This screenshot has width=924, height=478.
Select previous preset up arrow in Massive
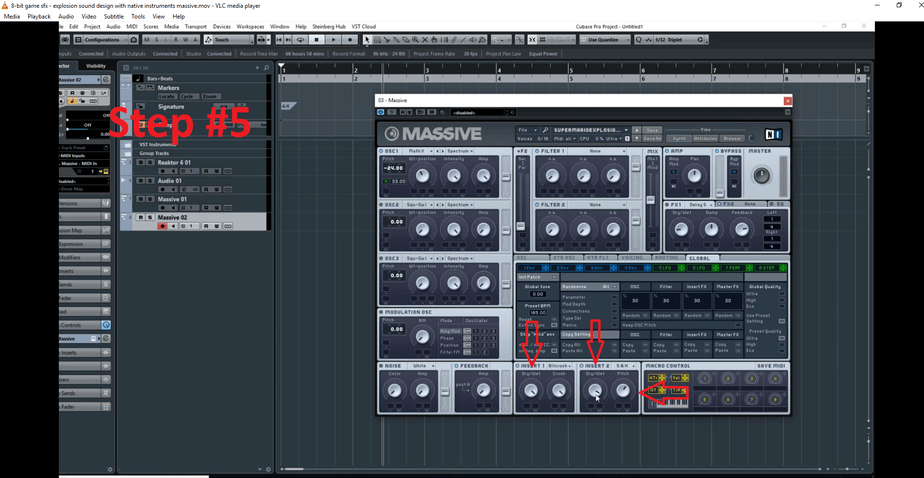click(636, 130)
